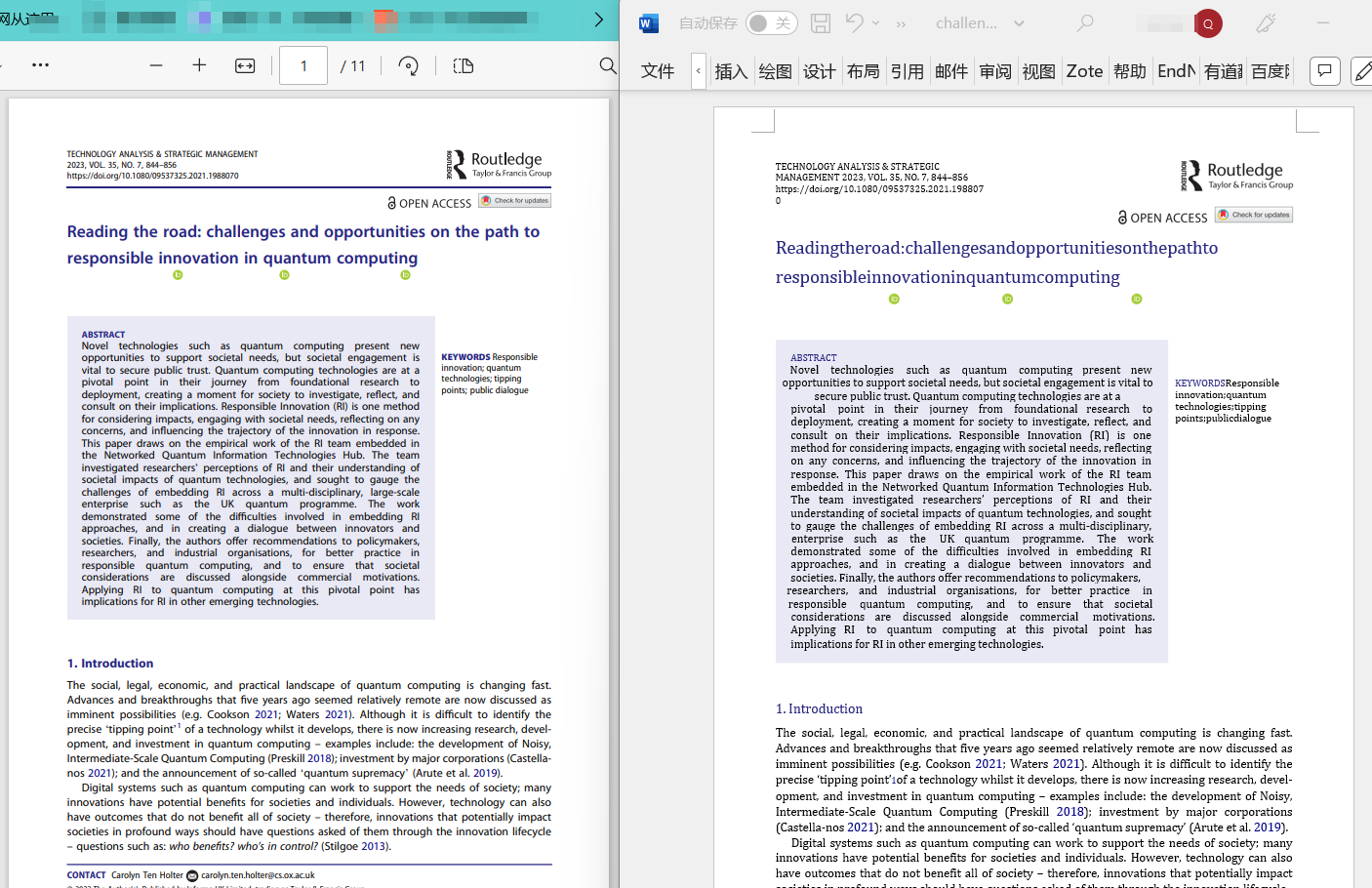
Task: Click the '1. Introduction' heading in Word
Action: point(819,709)
